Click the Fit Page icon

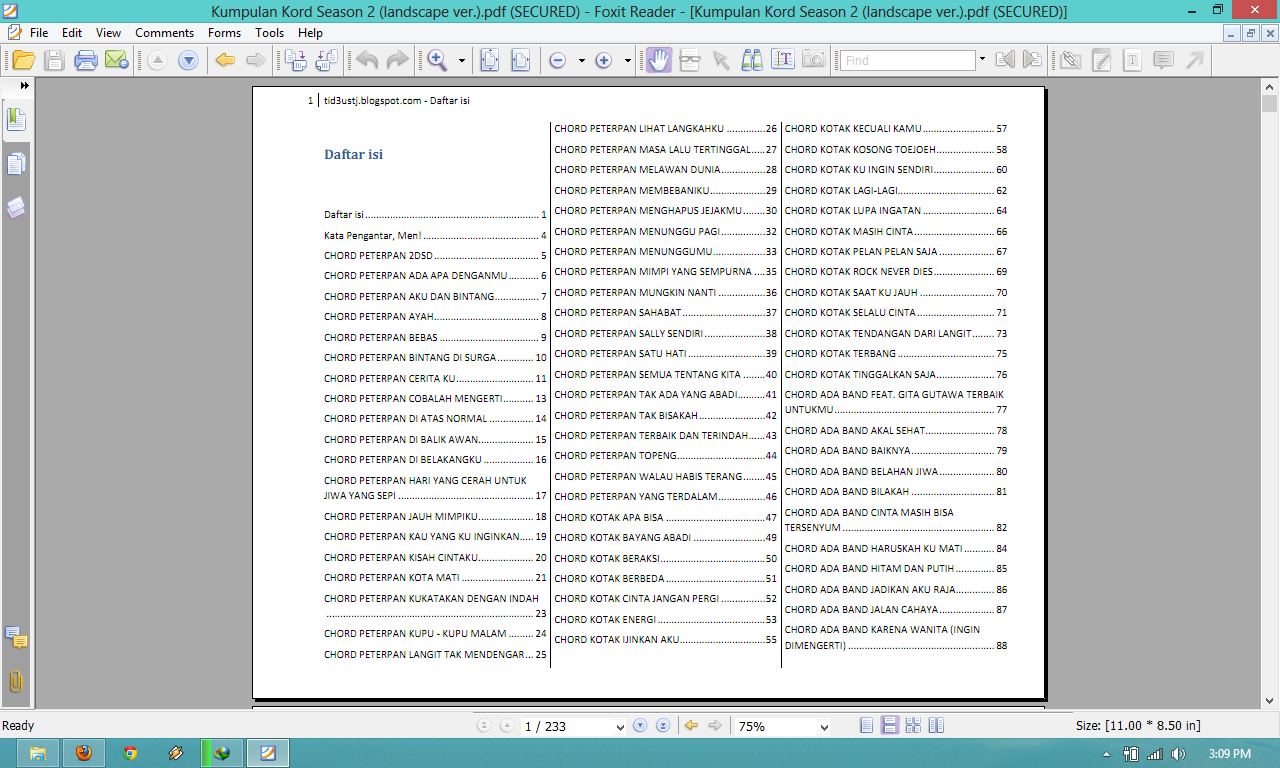(x=489, y=61)
